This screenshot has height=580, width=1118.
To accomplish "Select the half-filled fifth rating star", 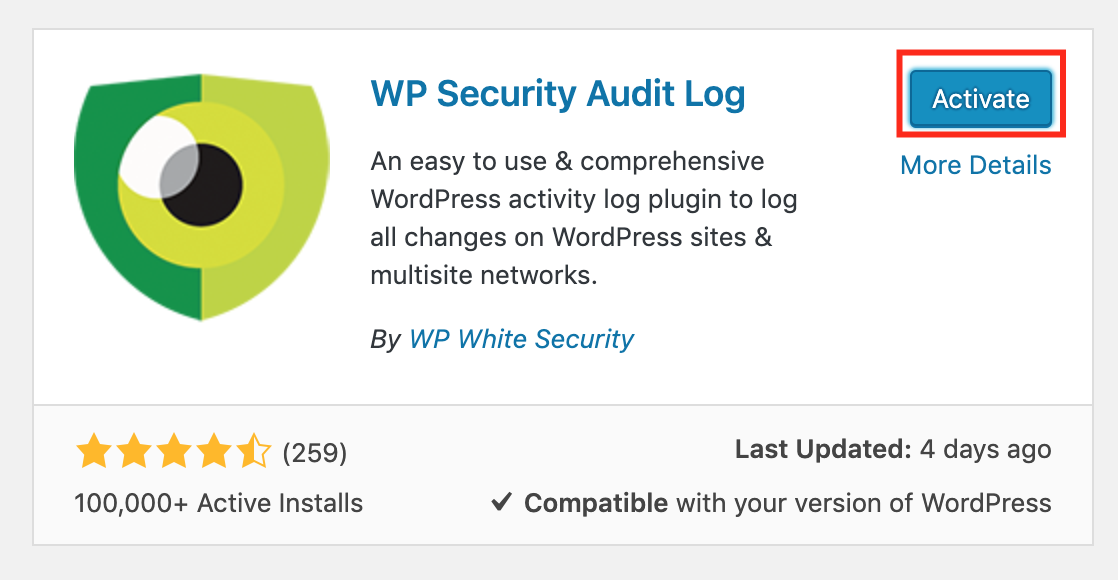I will click(254, 452).
